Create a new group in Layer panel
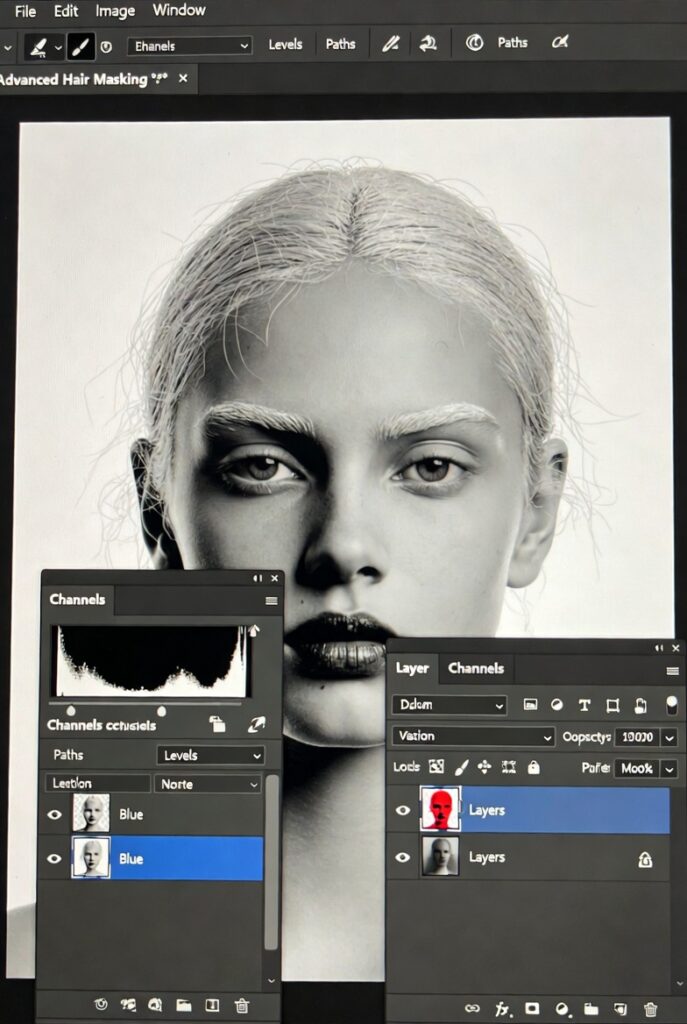Screen dimensions: 687x1024 click(591, 1010)
